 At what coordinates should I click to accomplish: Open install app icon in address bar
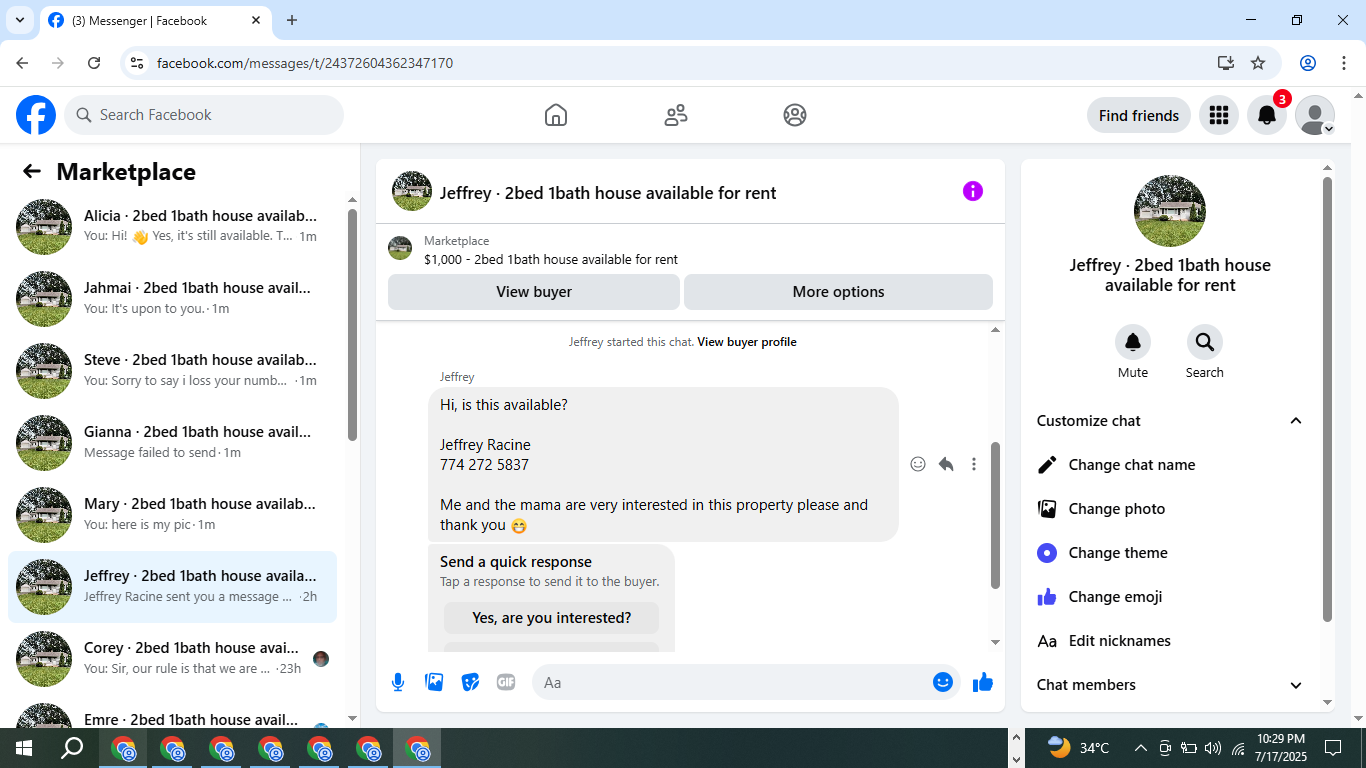(1226, 63)
